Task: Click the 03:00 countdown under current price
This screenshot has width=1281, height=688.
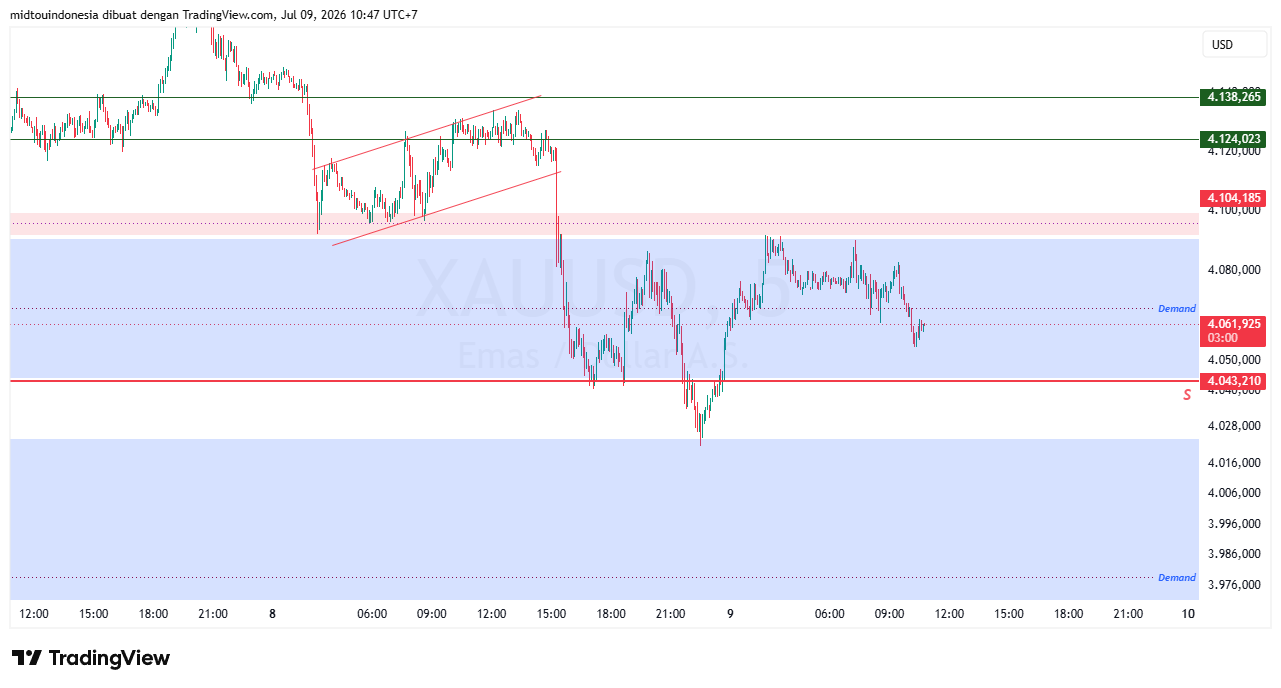Action: [1222, 338]
